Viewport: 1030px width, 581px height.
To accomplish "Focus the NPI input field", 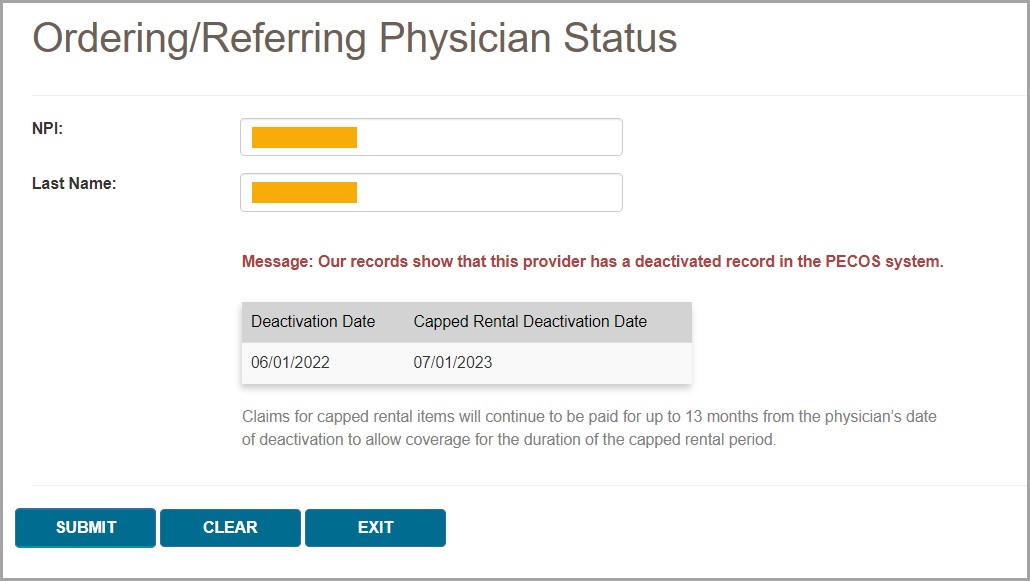I will tap(488, 137).
